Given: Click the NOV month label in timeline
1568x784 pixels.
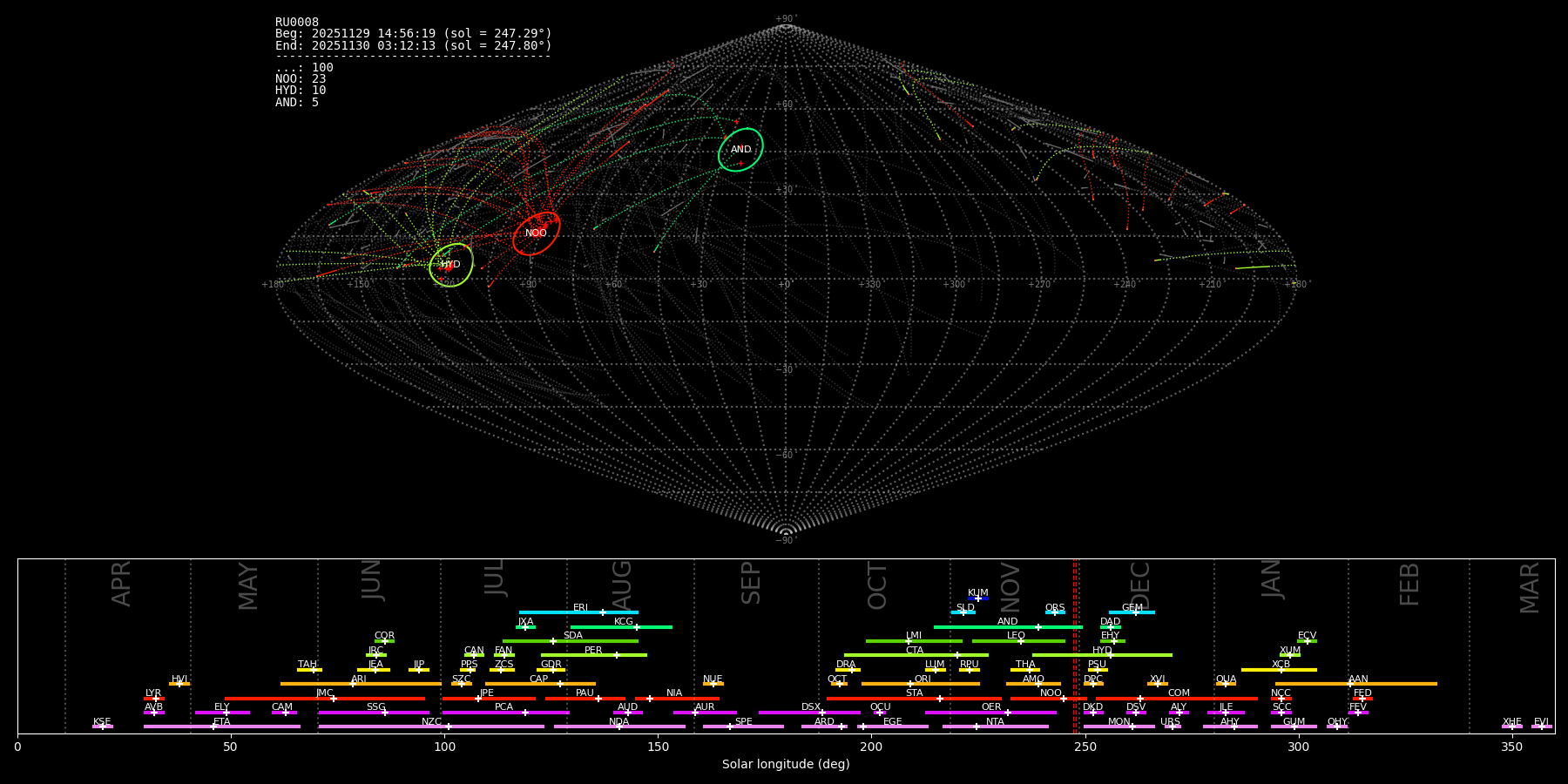Looking at the screenshot, I should tap(1010, 585).
